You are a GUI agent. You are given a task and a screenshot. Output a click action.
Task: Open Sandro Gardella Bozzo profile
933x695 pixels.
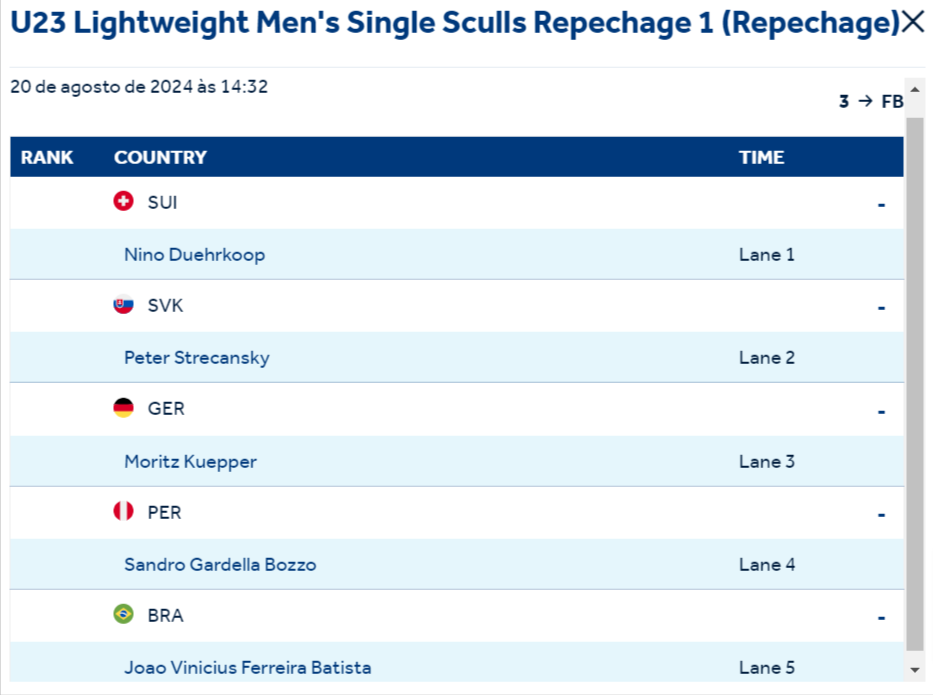click(220, 565)
